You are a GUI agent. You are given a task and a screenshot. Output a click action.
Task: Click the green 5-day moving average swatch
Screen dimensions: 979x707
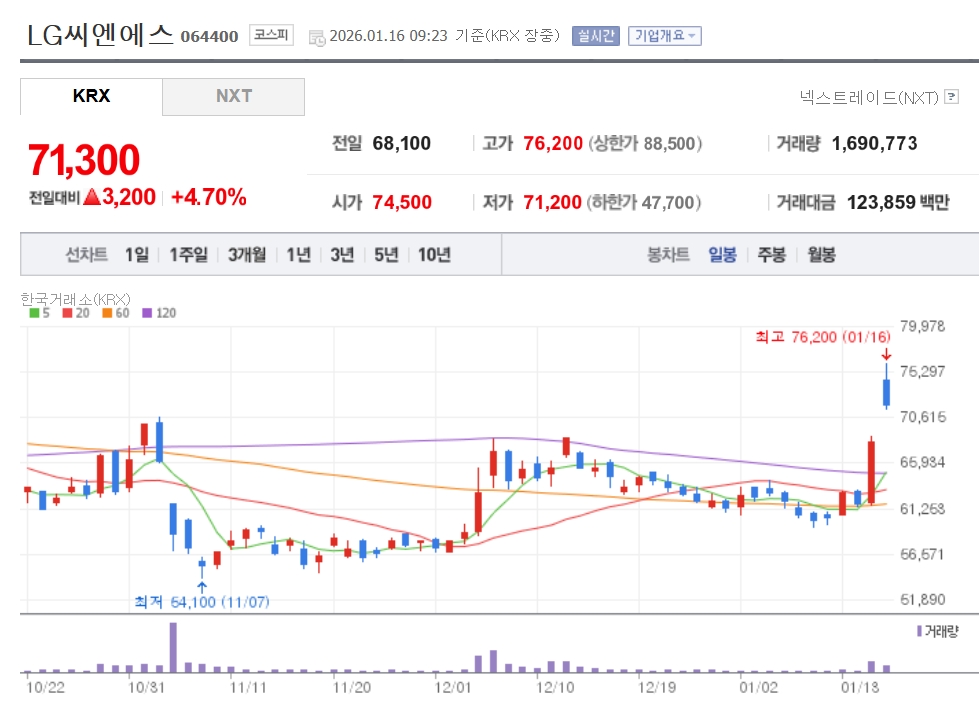pos(34,313)
